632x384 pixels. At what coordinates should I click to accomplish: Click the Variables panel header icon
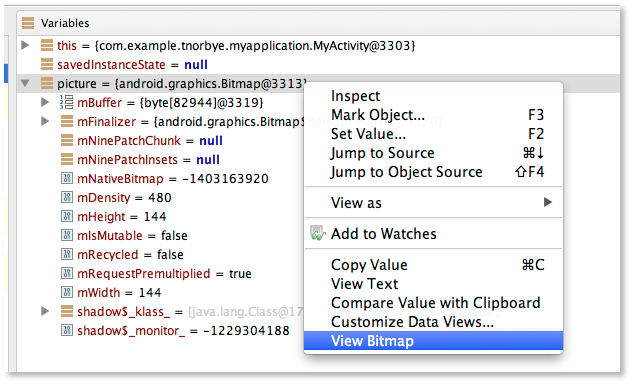pyautogui.click(x=28, y=23)
